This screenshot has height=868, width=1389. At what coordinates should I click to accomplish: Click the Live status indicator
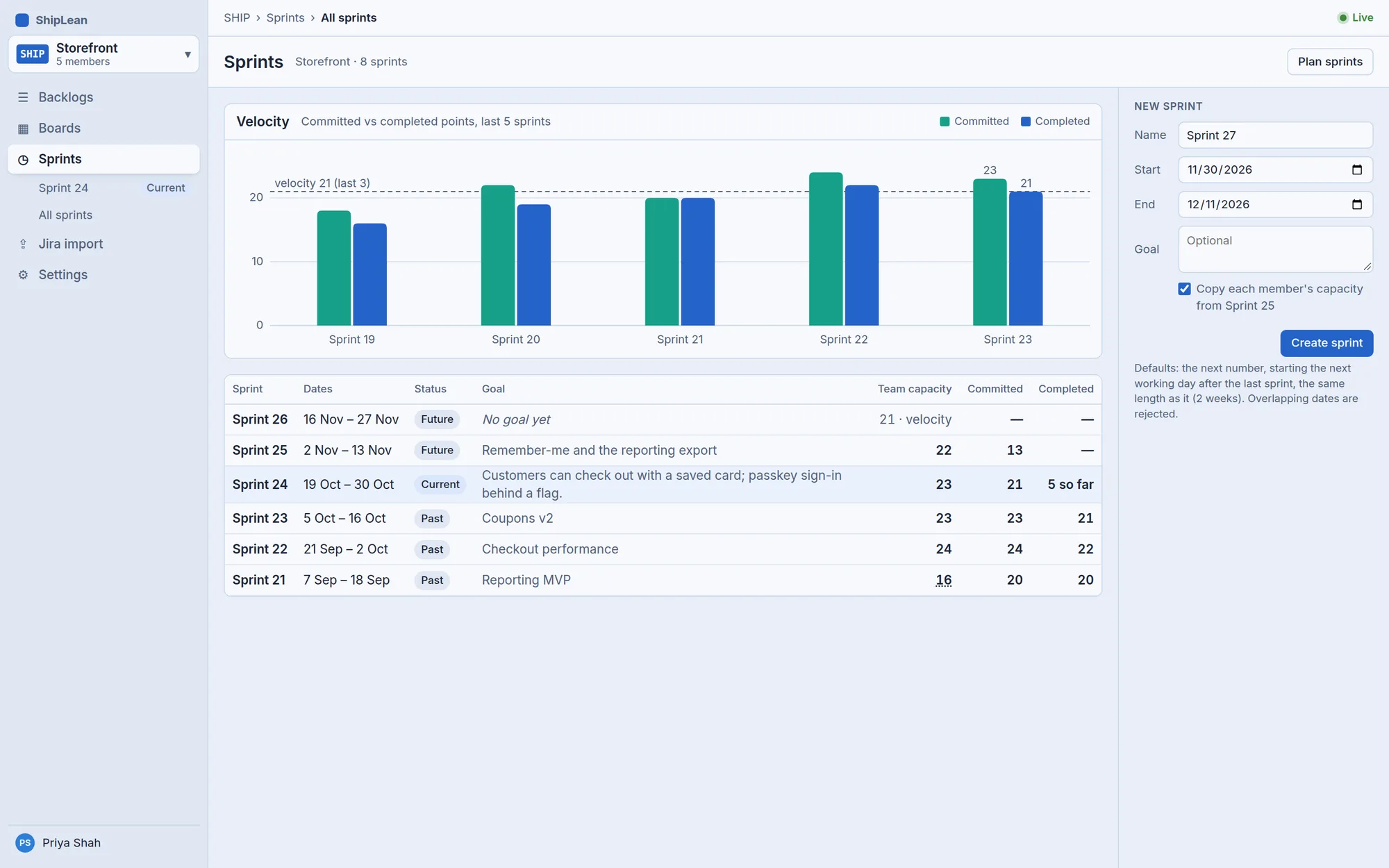[1355, 18]
